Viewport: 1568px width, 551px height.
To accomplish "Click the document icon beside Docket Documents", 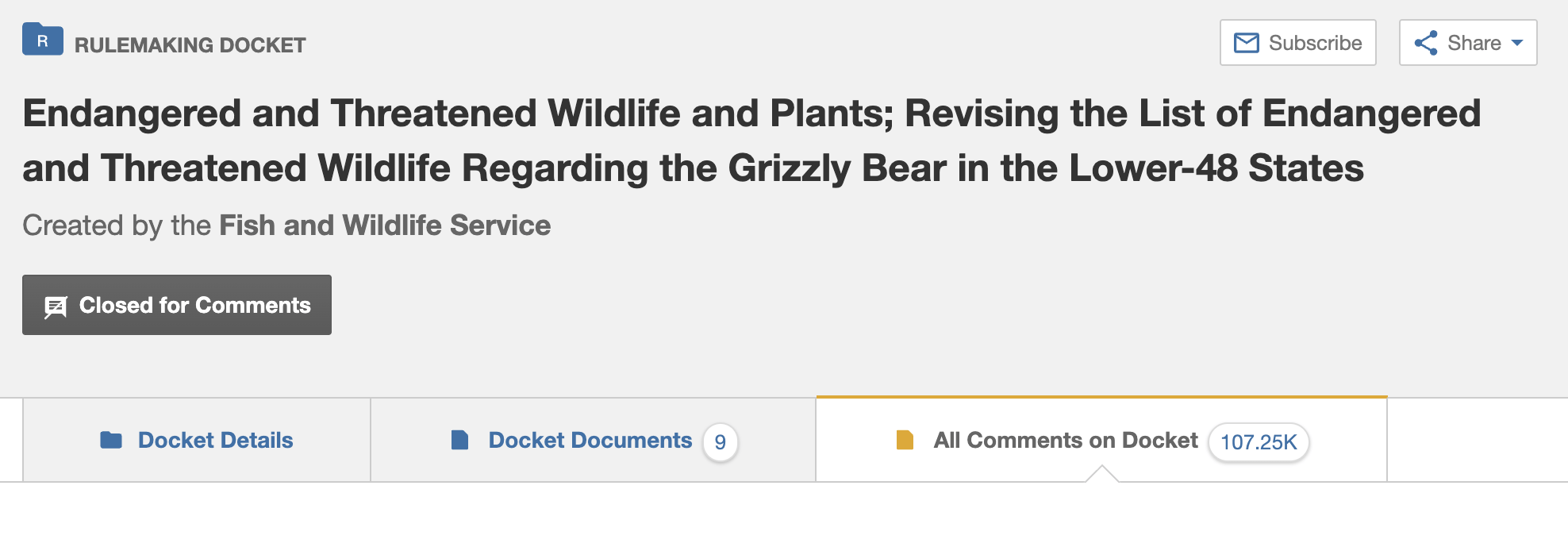I will (459, 440).
